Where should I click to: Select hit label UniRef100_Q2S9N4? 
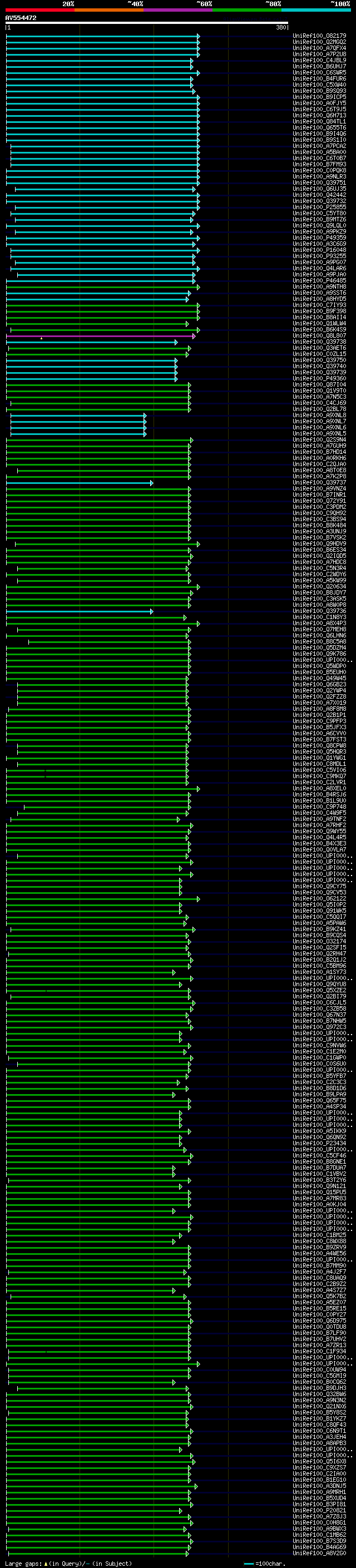[319, 440]
